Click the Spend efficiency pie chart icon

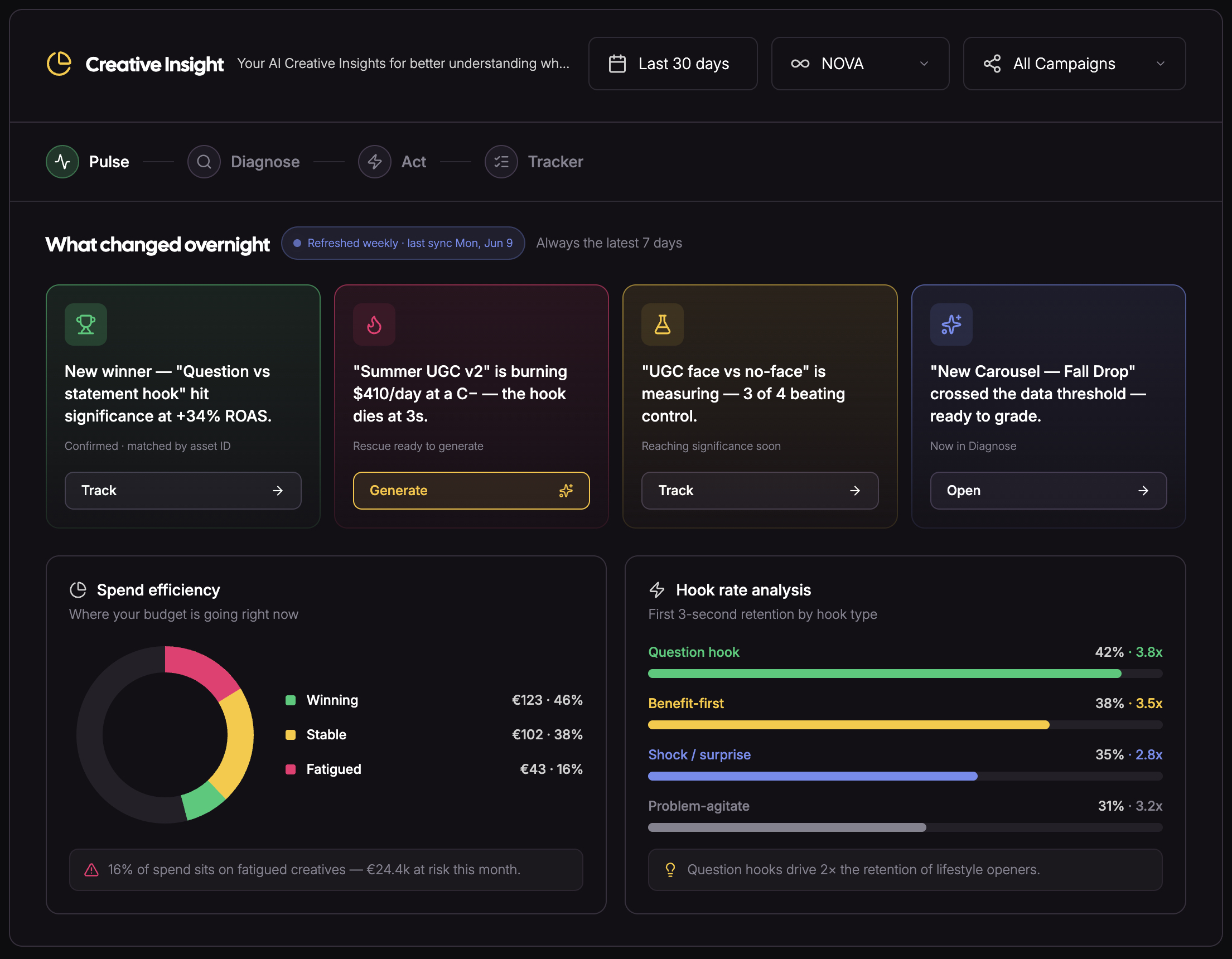coord(78,590)
